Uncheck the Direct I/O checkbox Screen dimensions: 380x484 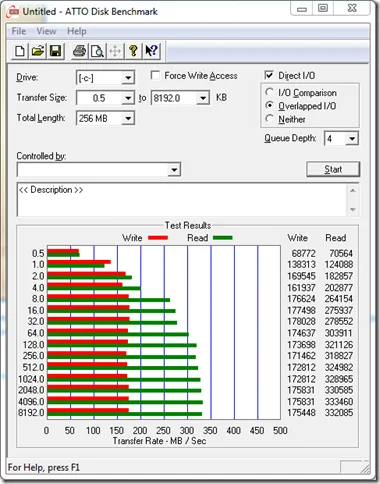(x=269, y=75)
